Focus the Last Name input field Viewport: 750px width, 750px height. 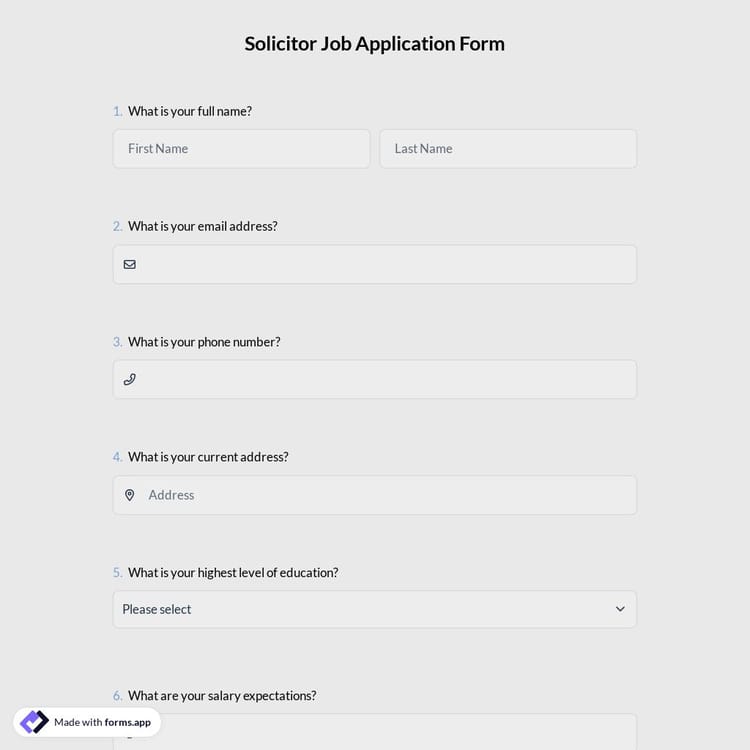pos(508,149)
